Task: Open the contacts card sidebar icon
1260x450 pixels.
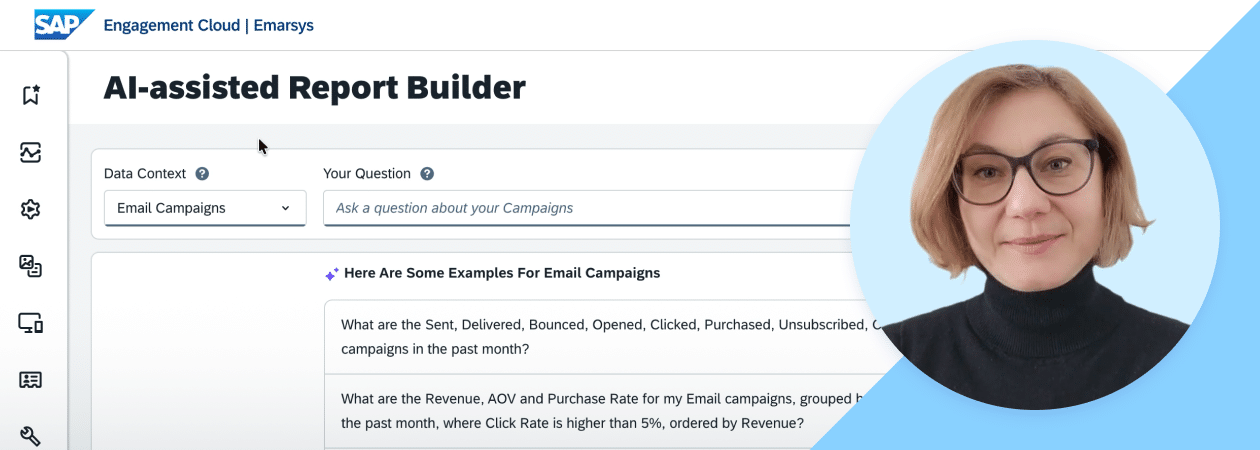Action: click(x=30, y=380)
